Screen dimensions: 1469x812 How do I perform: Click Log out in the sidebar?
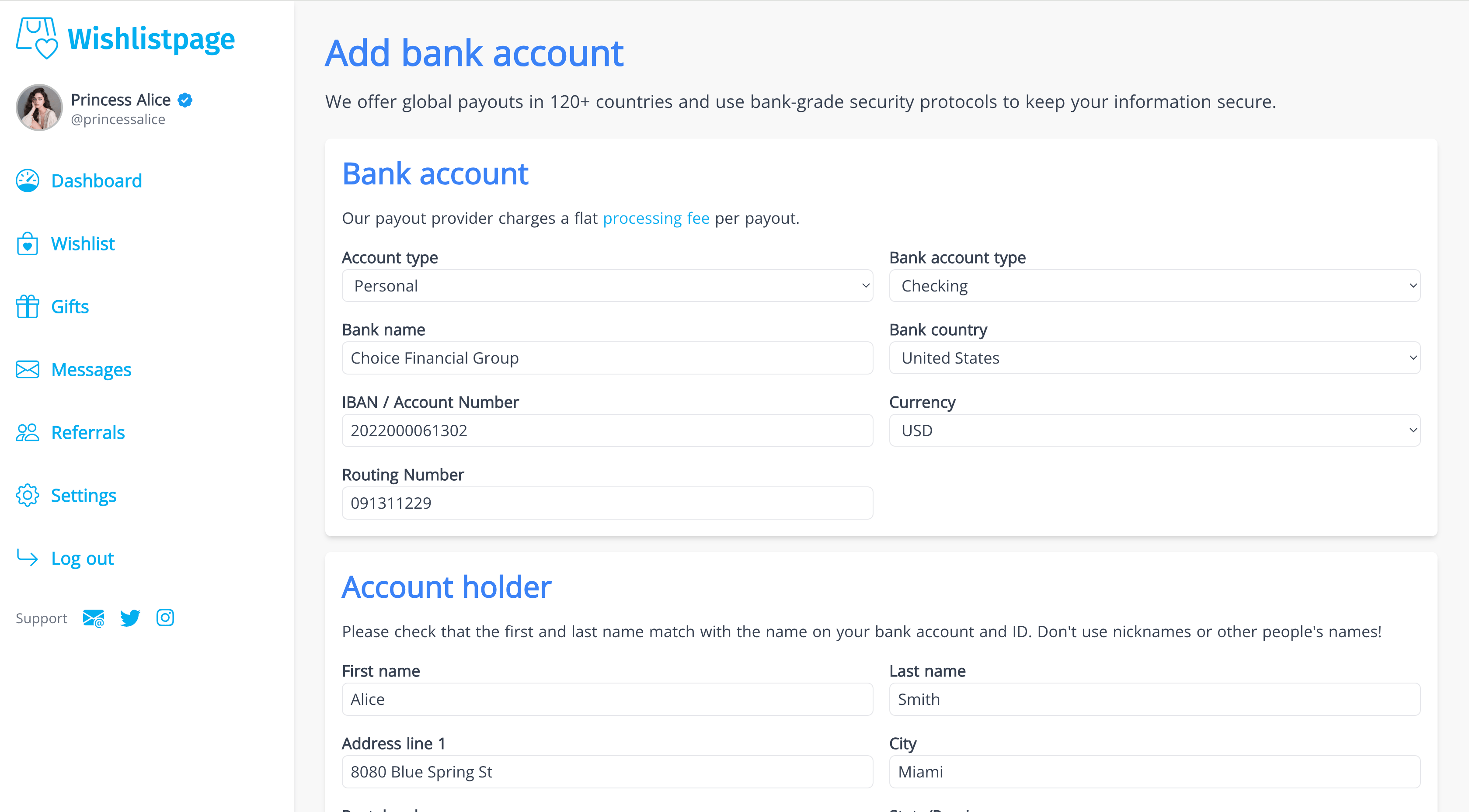pos(82,559)
